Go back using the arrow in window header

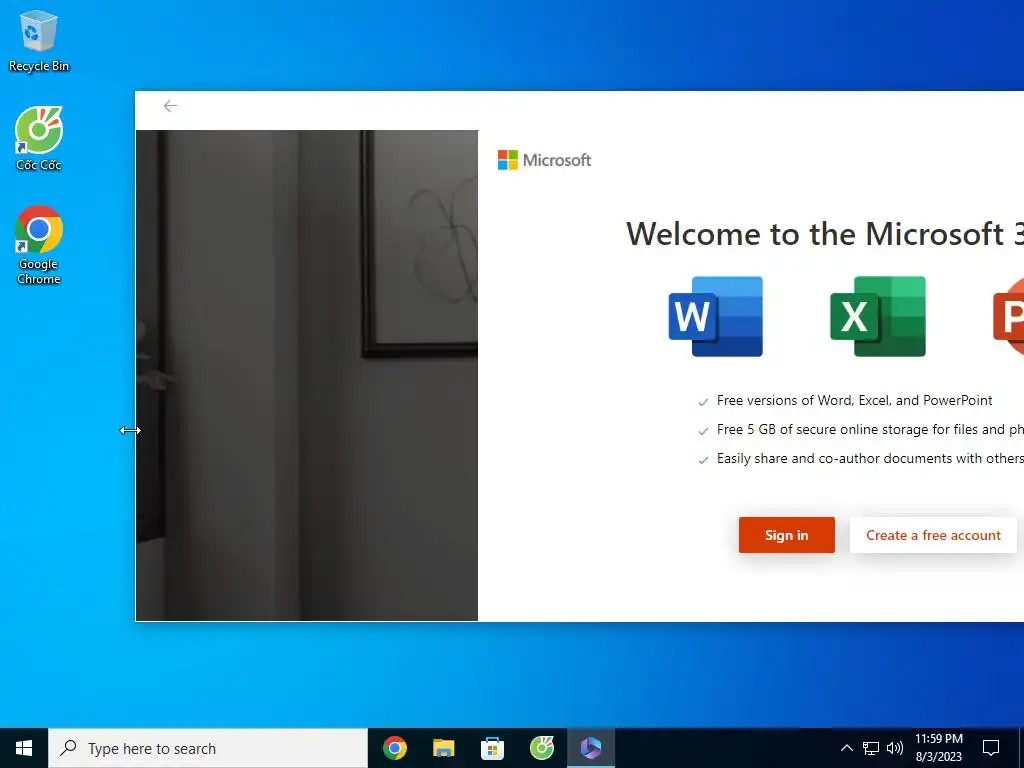[x=170, y=106]
